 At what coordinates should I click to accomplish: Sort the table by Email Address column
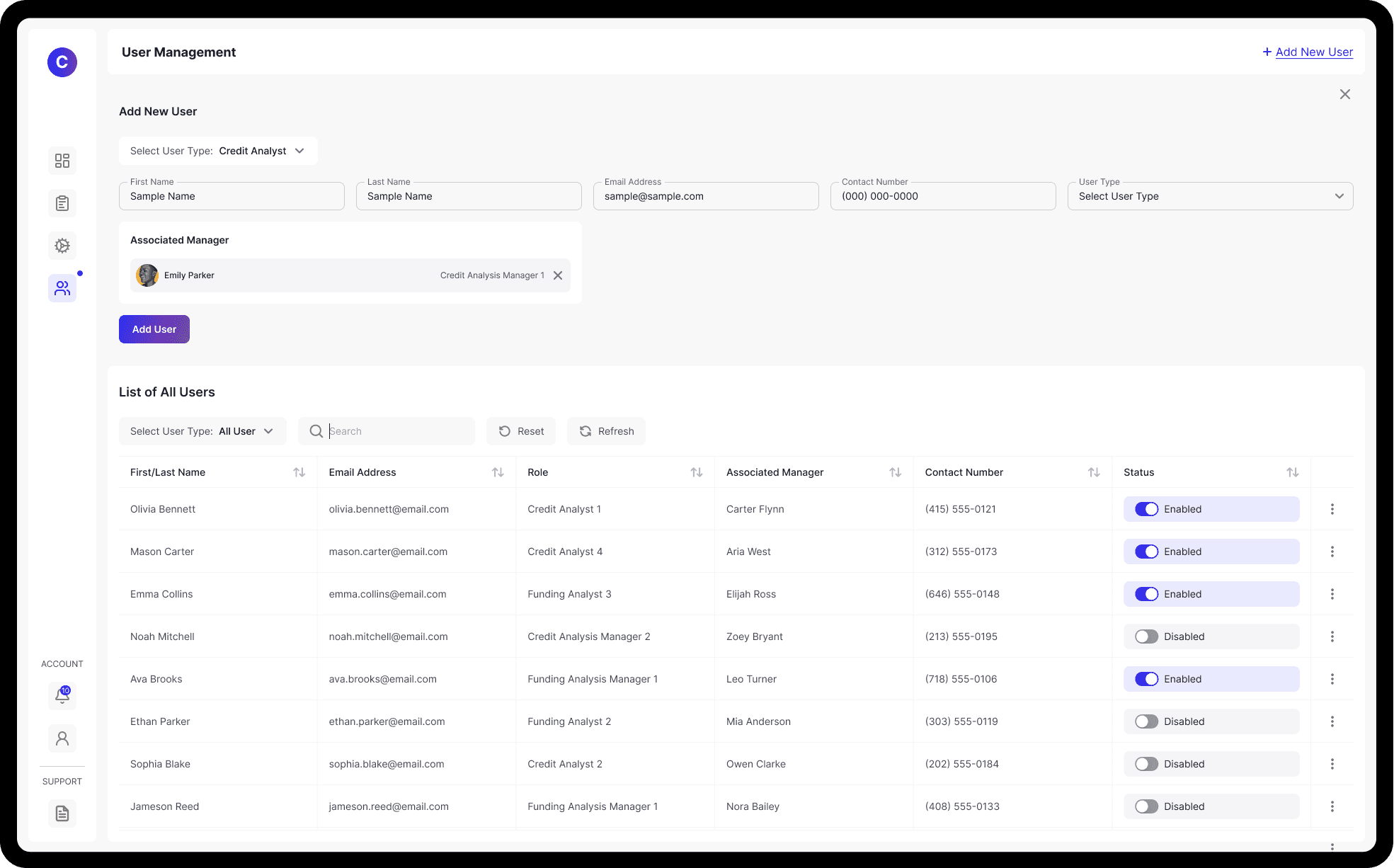498,472
